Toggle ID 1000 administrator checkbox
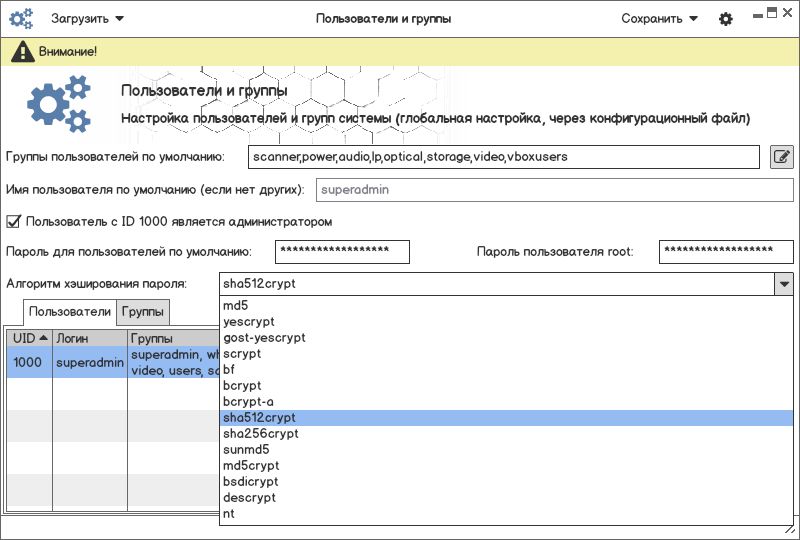This screenshot has width=800, height=540. 14,221
